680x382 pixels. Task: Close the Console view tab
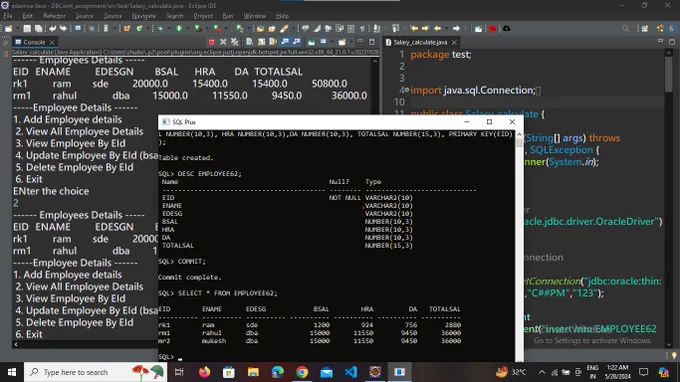point(52,42)
